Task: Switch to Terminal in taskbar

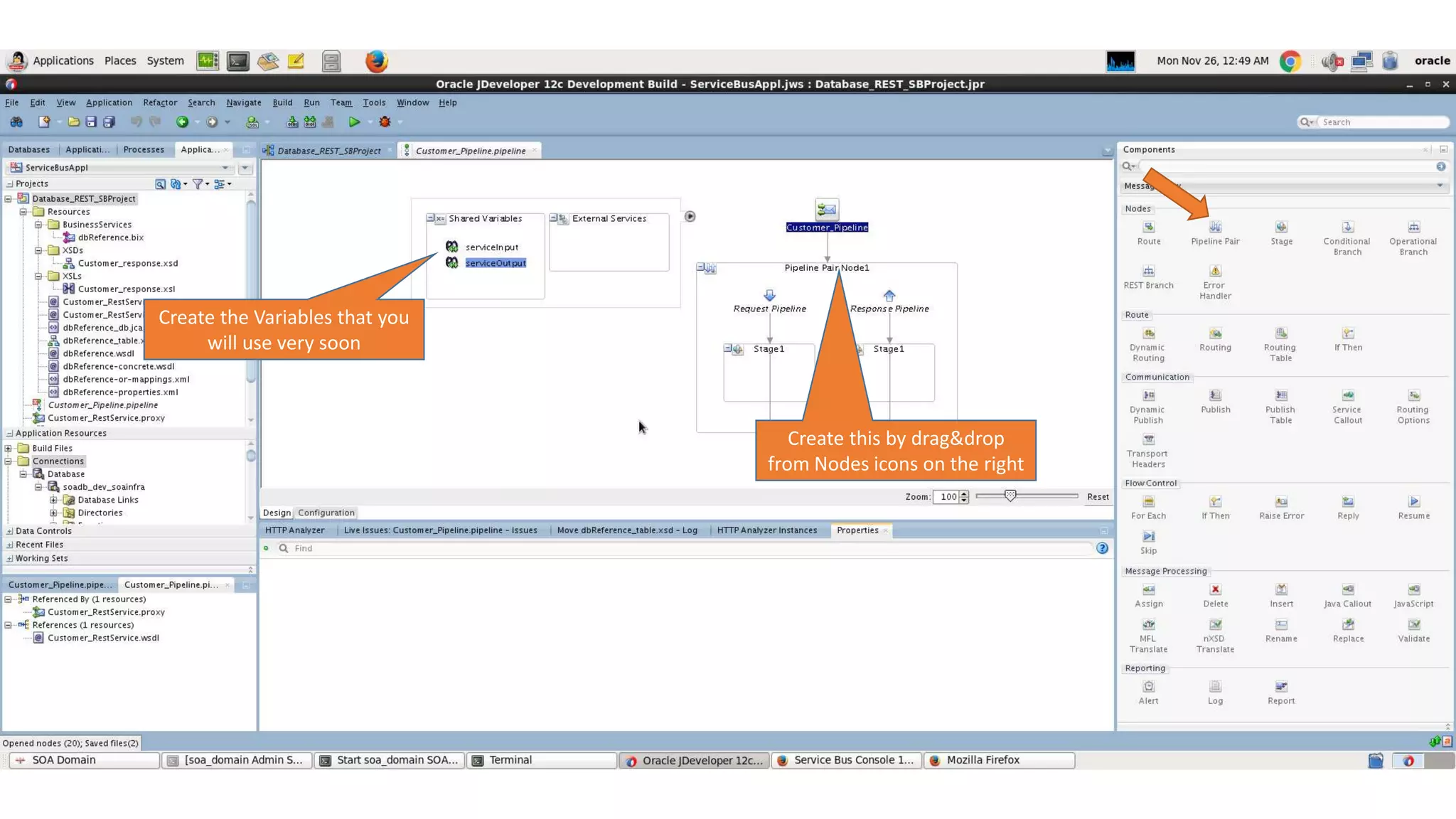Action: 541,761
